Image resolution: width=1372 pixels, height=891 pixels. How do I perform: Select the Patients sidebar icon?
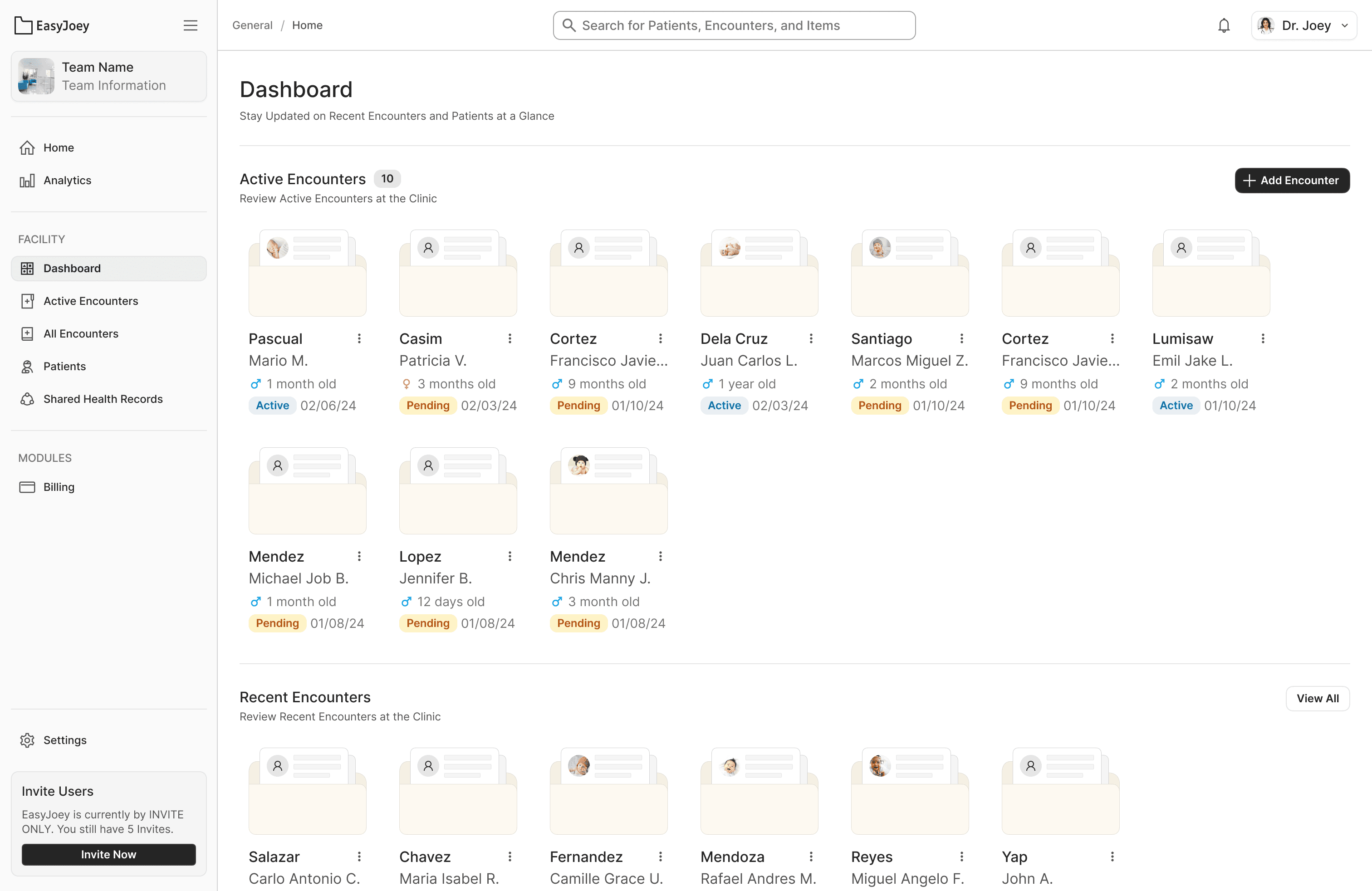tap(28, 366)
